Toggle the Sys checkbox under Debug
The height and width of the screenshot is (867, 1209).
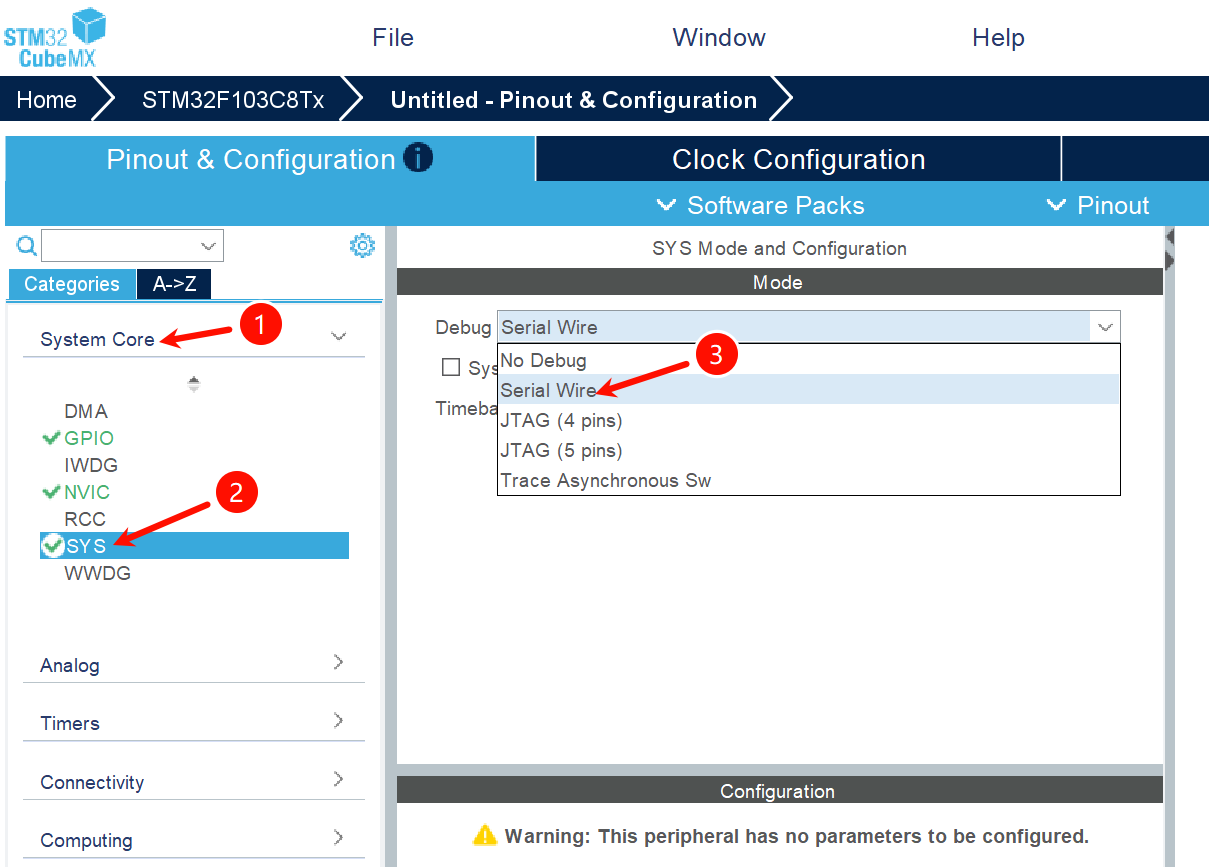click(x=451, y=367)
